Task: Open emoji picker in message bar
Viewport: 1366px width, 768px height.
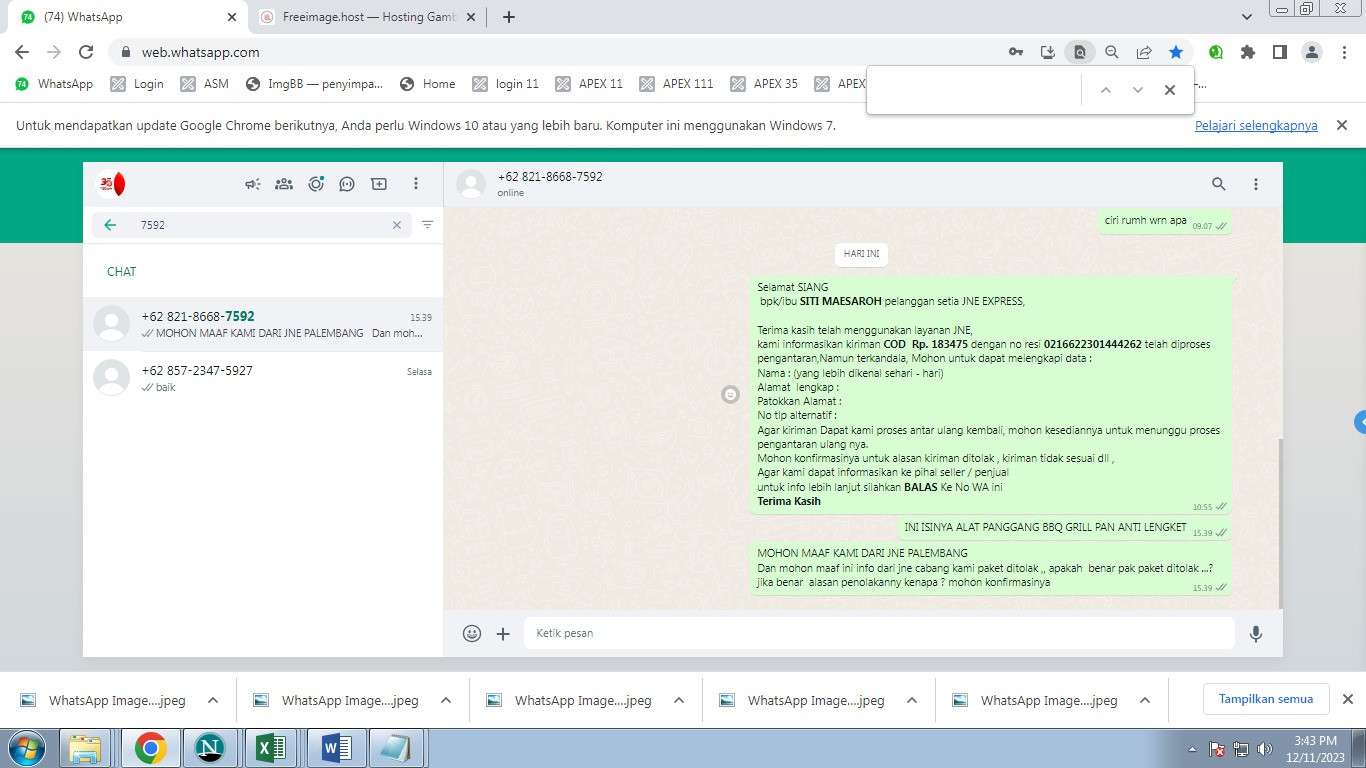Action: 472,633
